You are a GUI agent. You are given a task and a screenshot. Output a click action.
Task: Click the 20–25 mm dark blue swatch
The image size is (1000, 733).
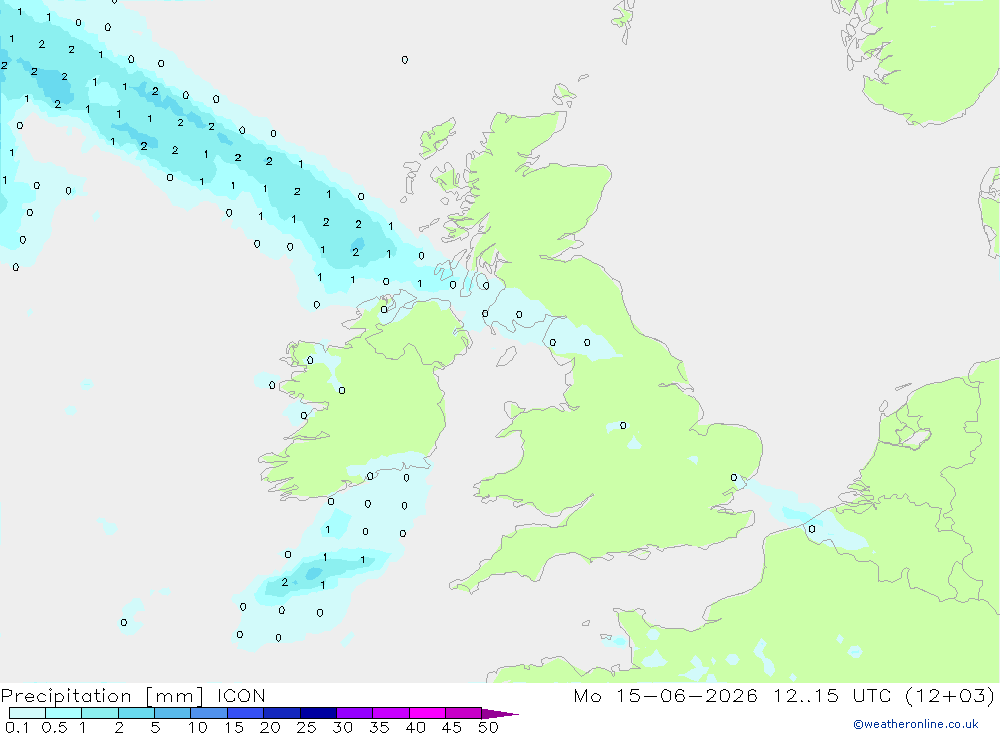click(281, 713)
